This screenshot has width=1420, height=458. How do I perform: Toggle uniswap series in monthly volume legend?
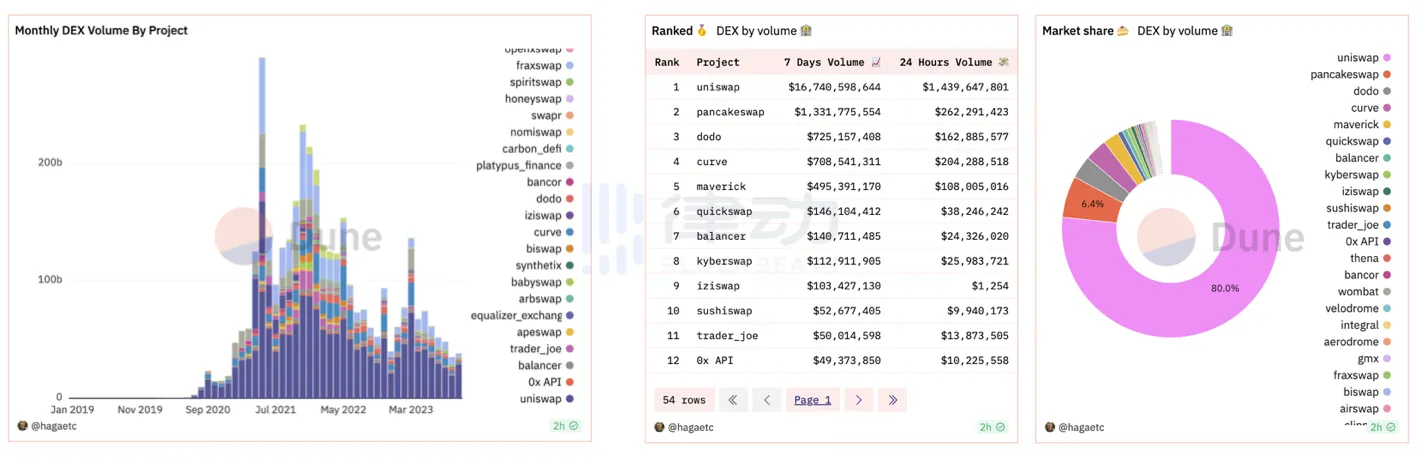(x=545, y=399)
